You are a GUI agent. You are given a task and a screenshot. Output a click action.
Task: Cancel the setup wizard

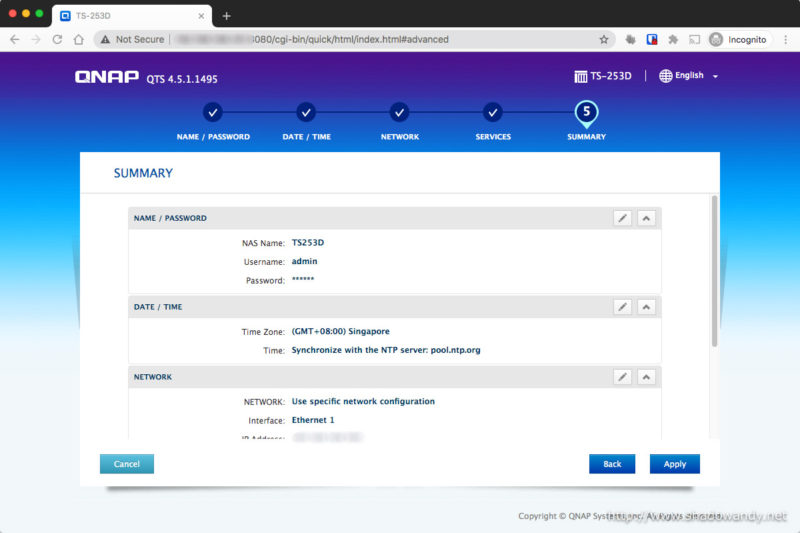click(127, 464)
